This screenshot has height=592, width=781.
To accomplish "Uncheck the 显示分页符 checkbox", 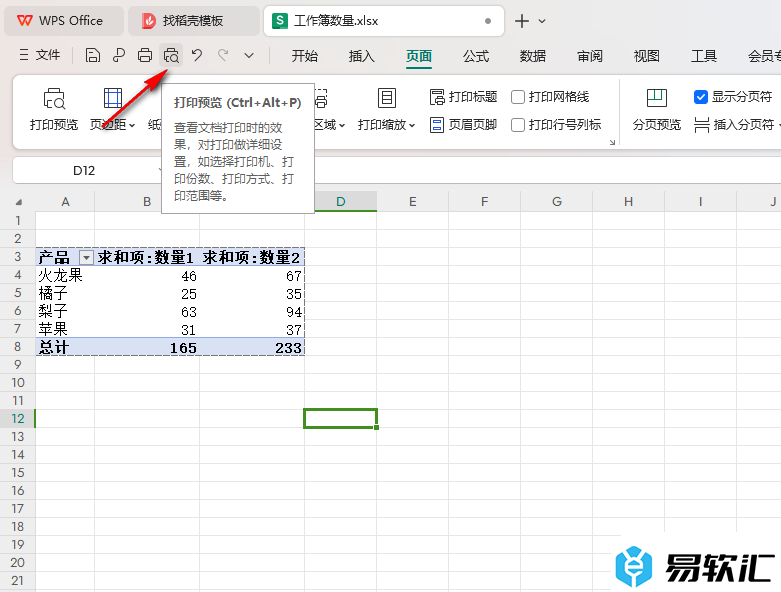I will point(701,97).
